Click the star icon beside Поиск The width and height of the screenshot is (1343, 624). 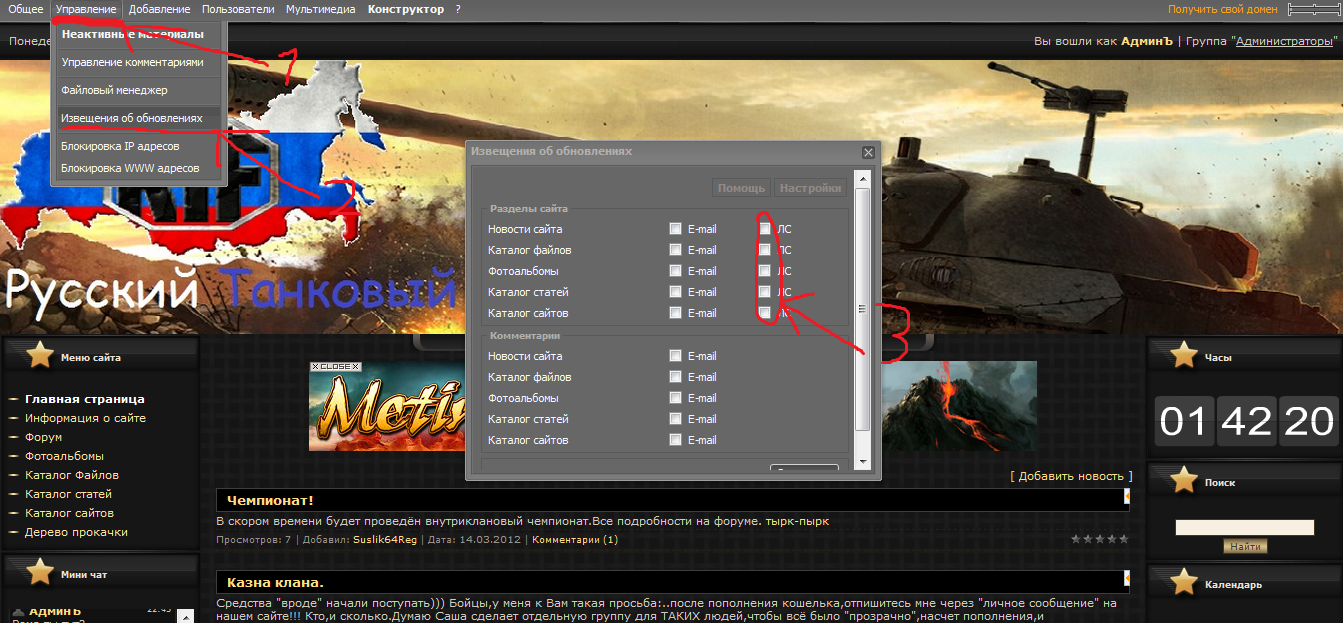tap(1184, 480)
